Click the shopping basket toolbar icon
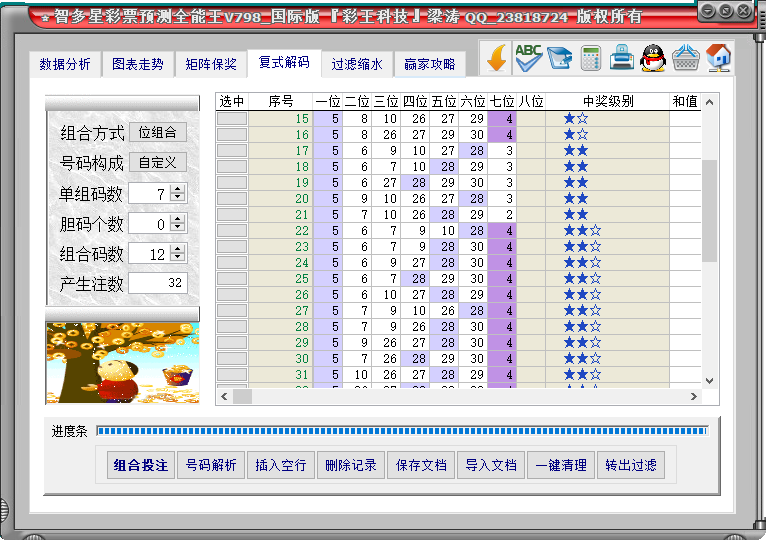This screenshot has height=543, width=769. click(x=685, y=59)
